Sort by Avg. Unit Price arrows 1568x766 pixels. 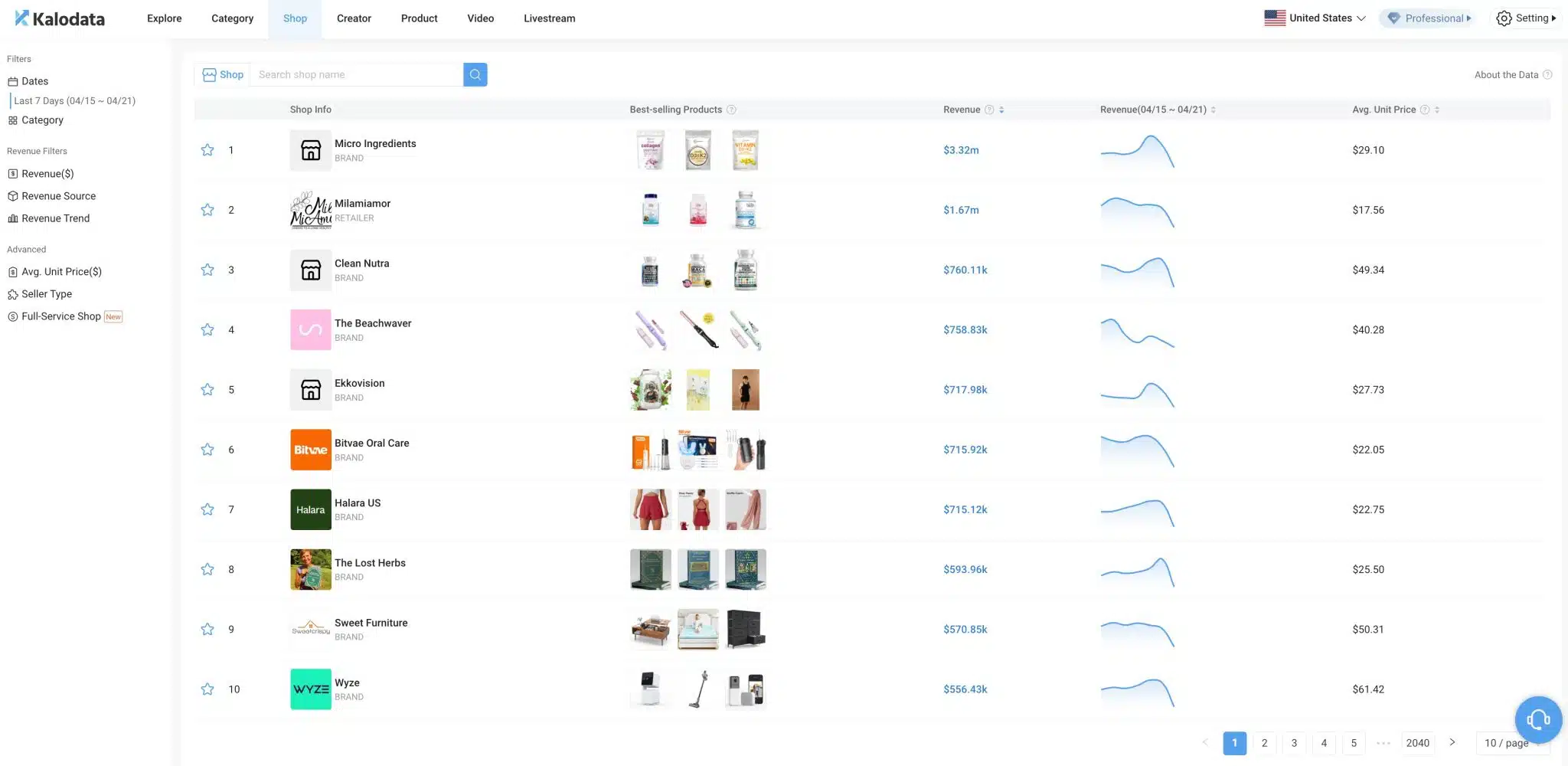1437,110
